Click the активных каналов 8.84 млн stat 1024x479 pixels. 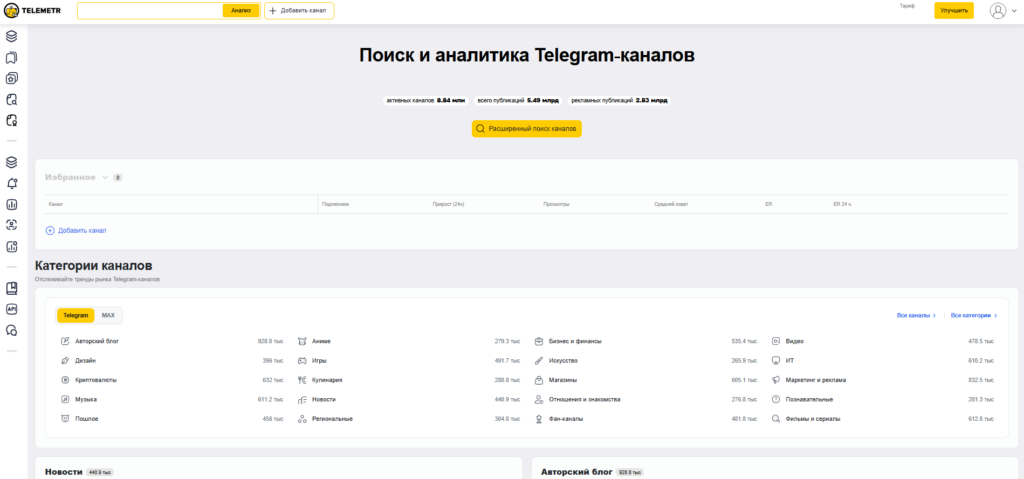coord(425,101)
